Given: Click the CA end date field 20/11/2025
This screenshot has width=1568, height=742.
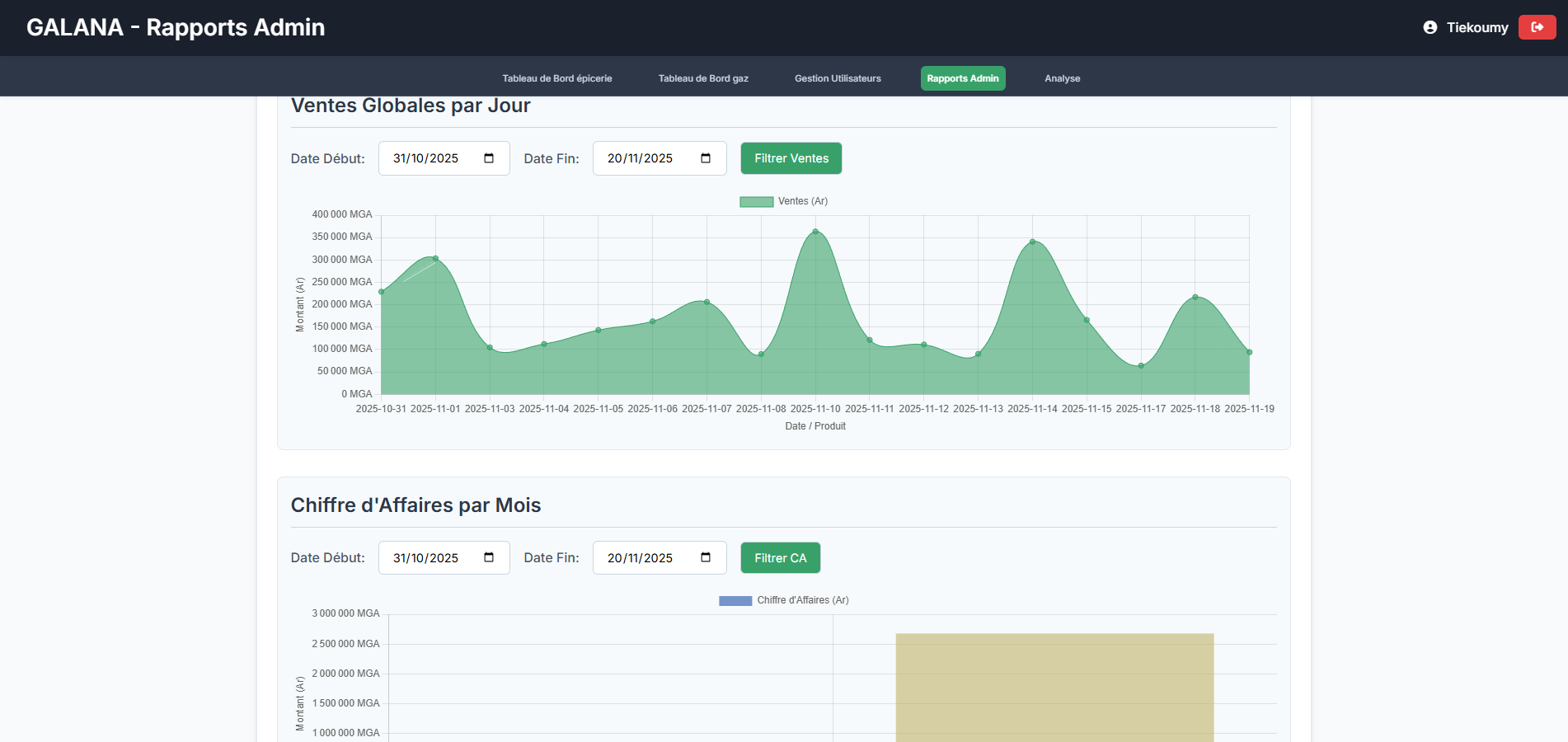Looking at the screenshot, I should [x=660, y=558].
